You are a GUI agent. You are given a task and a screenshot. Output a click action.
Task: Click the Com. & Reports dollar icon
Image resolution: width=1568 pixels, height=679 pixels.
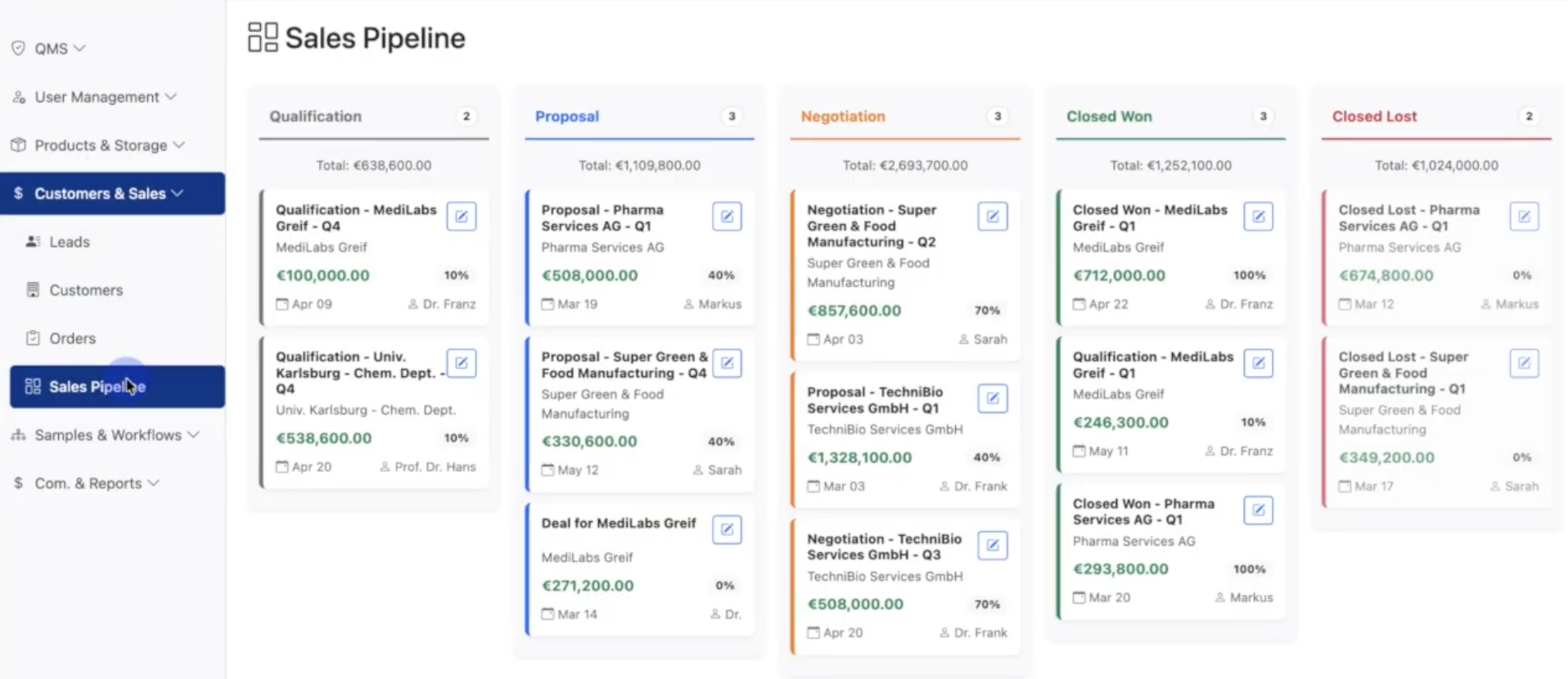(18, 483)
